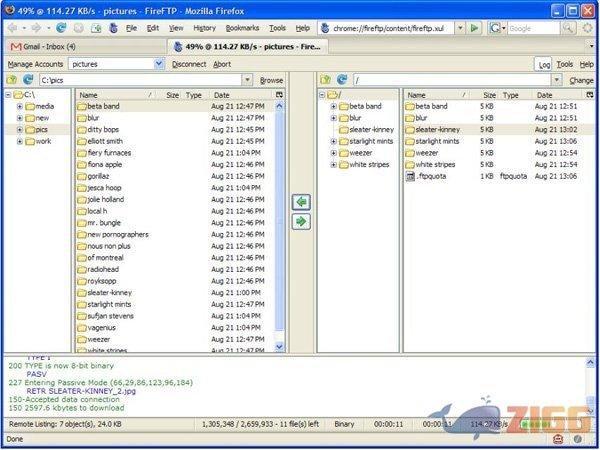The height and width of the screenshot is (450, 600).
Task: Click log panel scroll up arrow
Action: [590, 362]
